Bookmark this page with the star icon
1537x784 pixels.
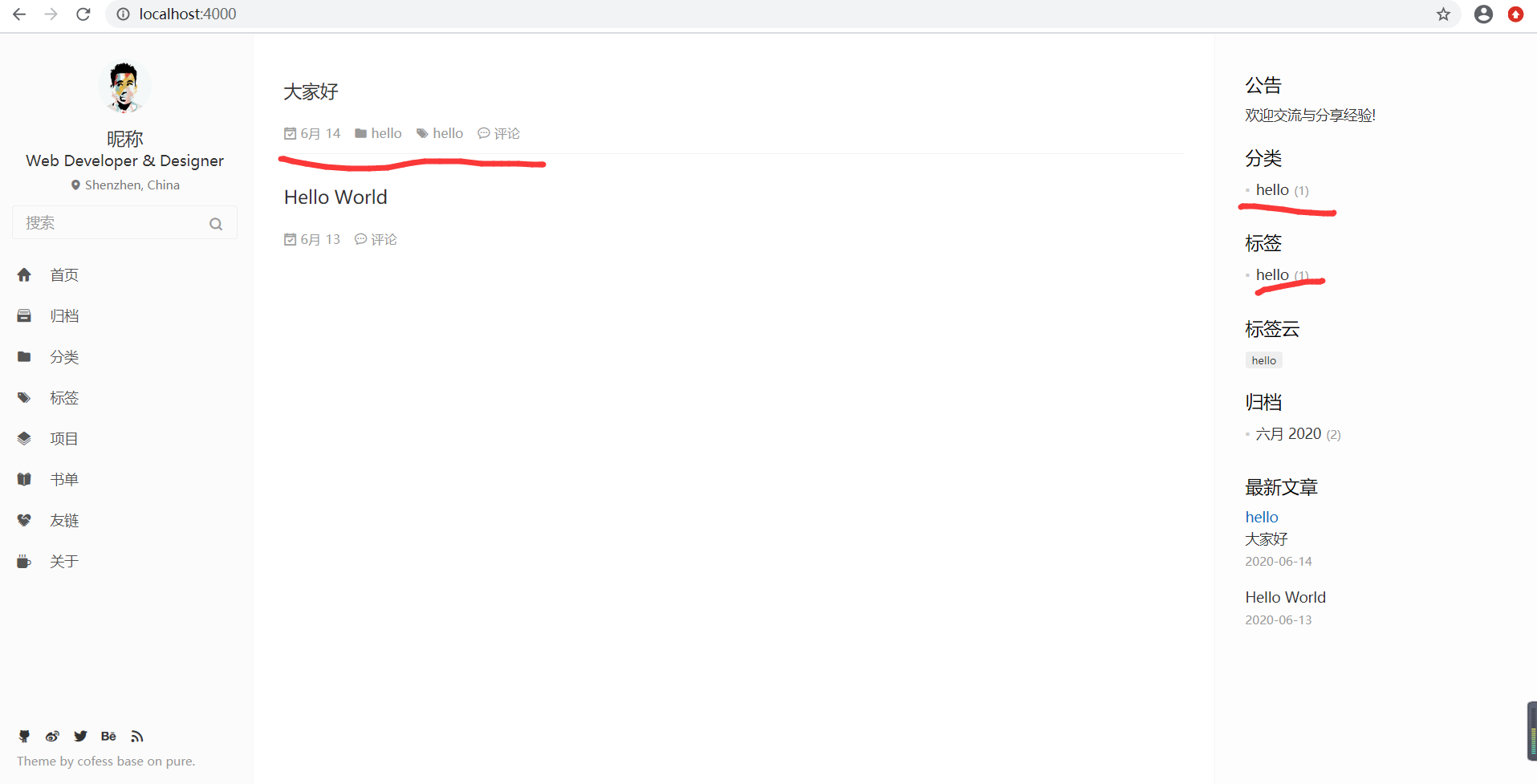tap(1443, 14)
